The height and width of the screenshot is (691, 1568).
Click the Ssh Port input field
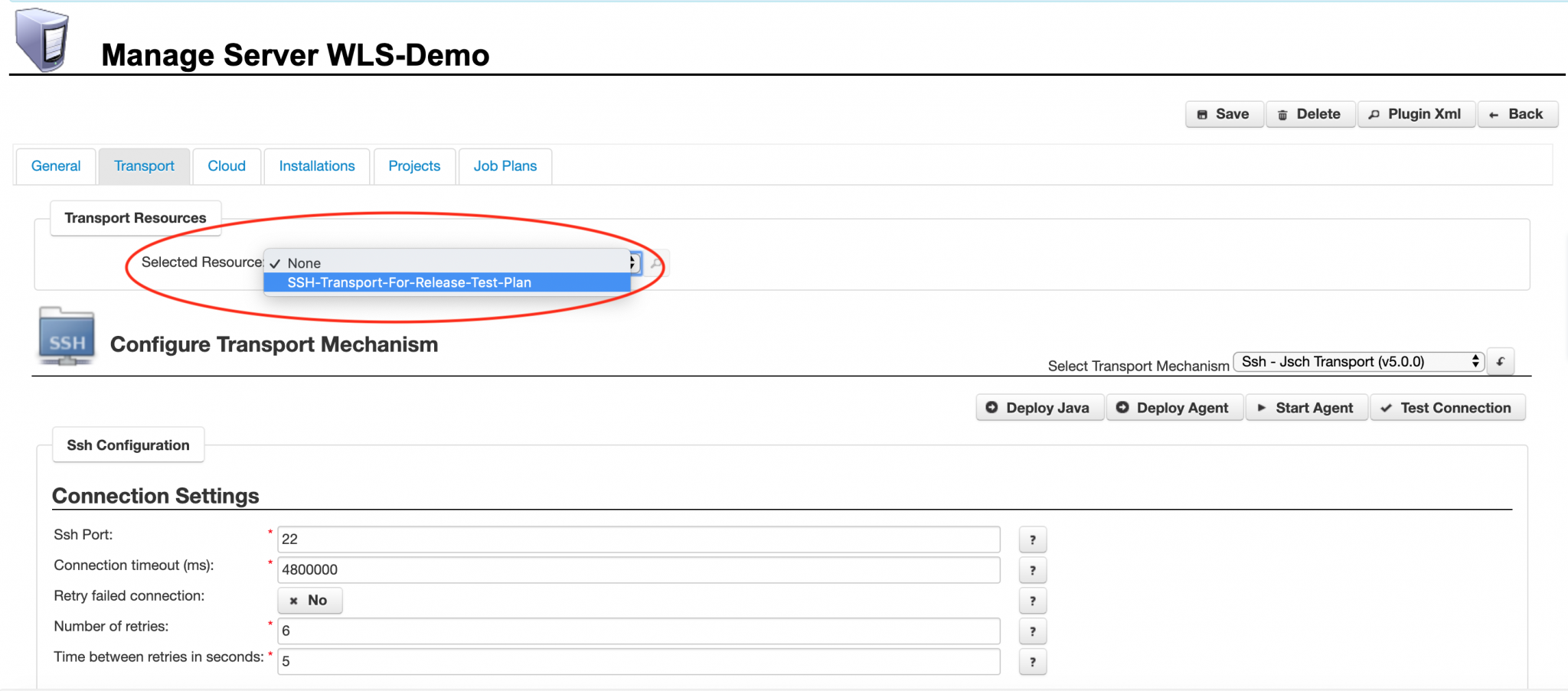639,539
